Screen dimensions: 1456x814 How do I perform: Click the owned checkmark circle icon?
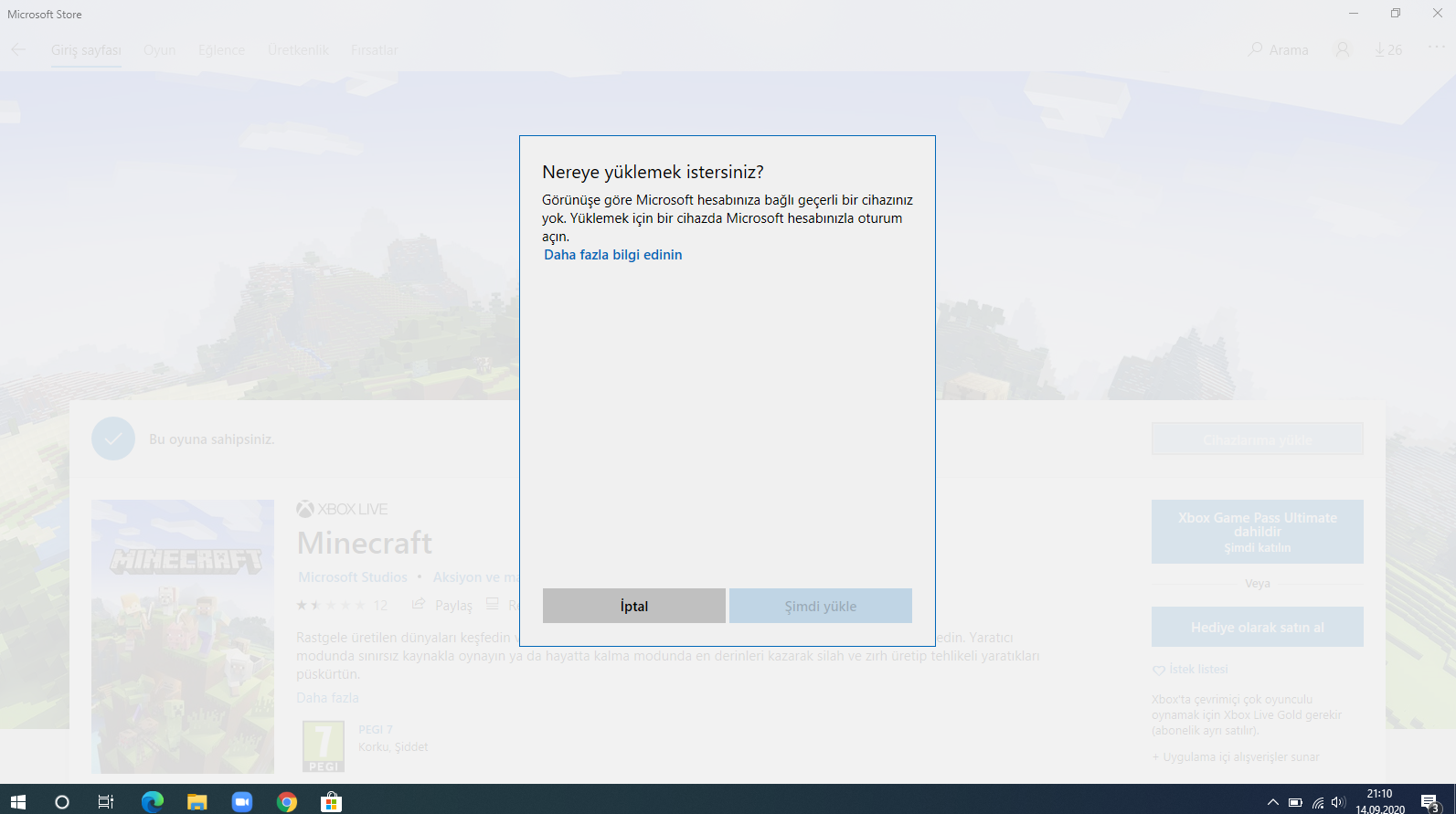[x=113, y=439]
